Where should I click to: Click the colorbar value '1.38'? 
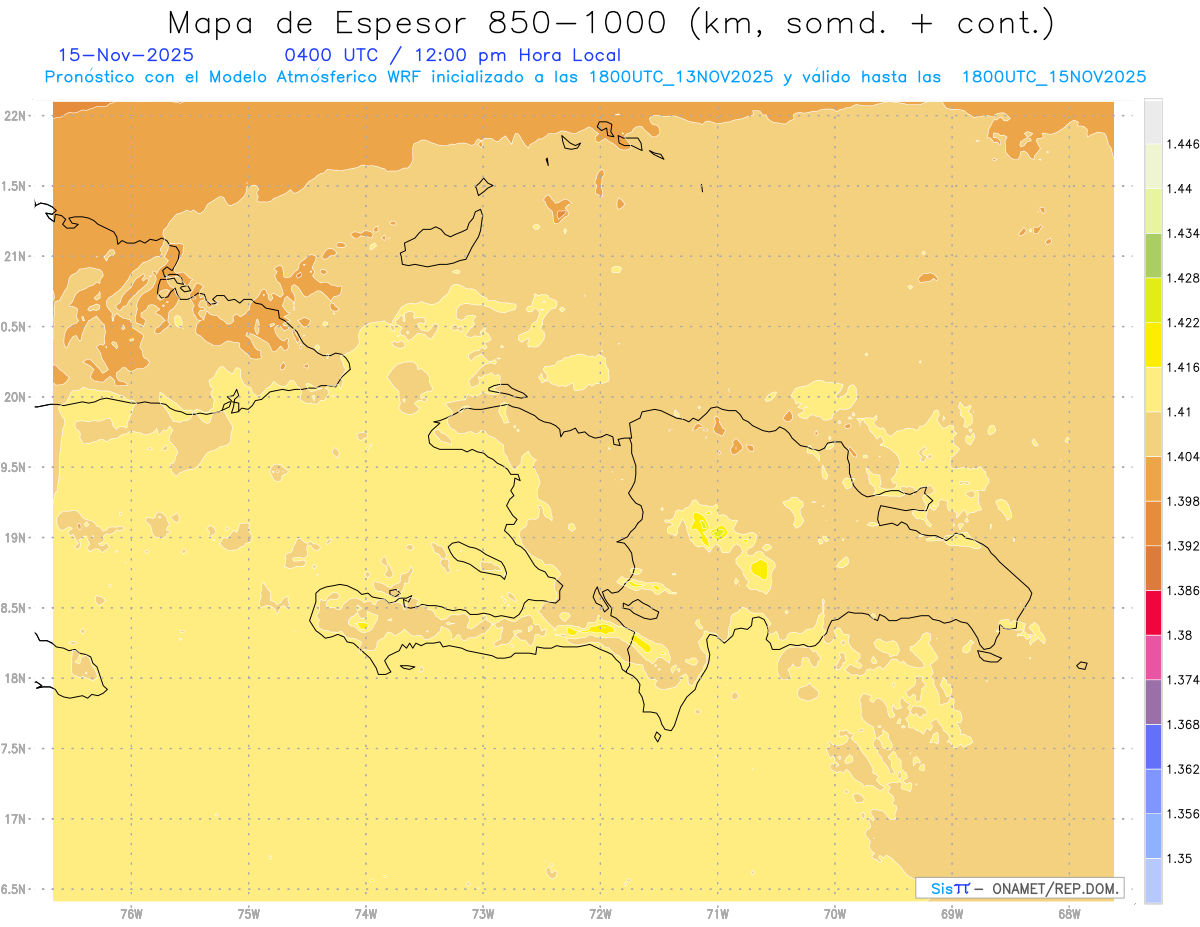click(x=1180, y=635)
